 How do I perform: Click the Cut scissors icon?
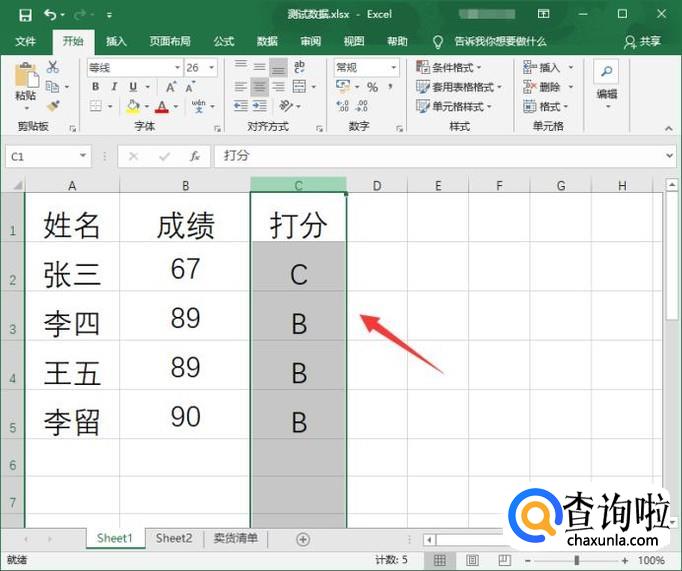tap(53, 68)
